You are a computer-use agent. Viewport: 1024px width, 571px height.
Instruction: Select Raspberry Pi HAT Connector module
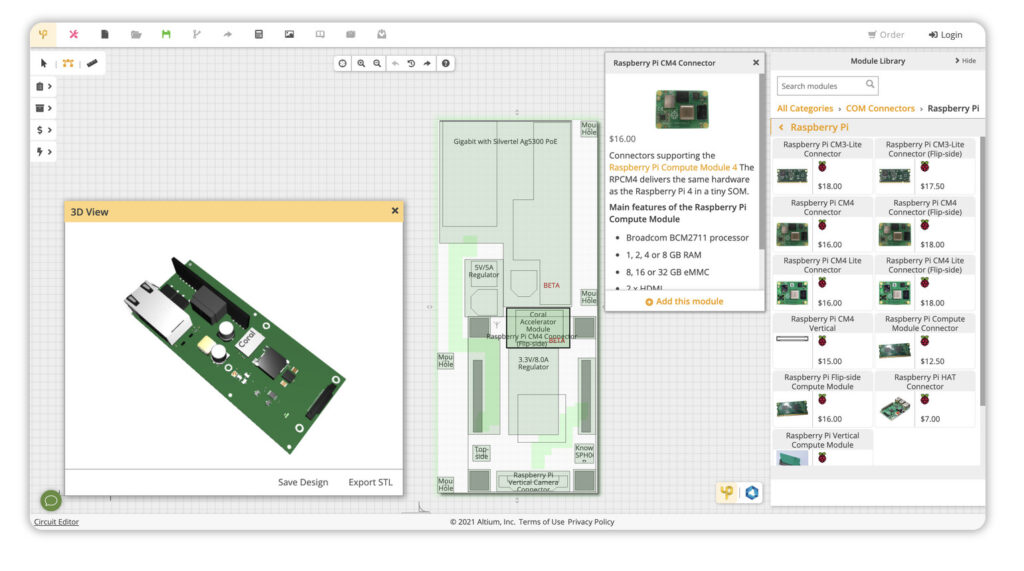(925, 399)
